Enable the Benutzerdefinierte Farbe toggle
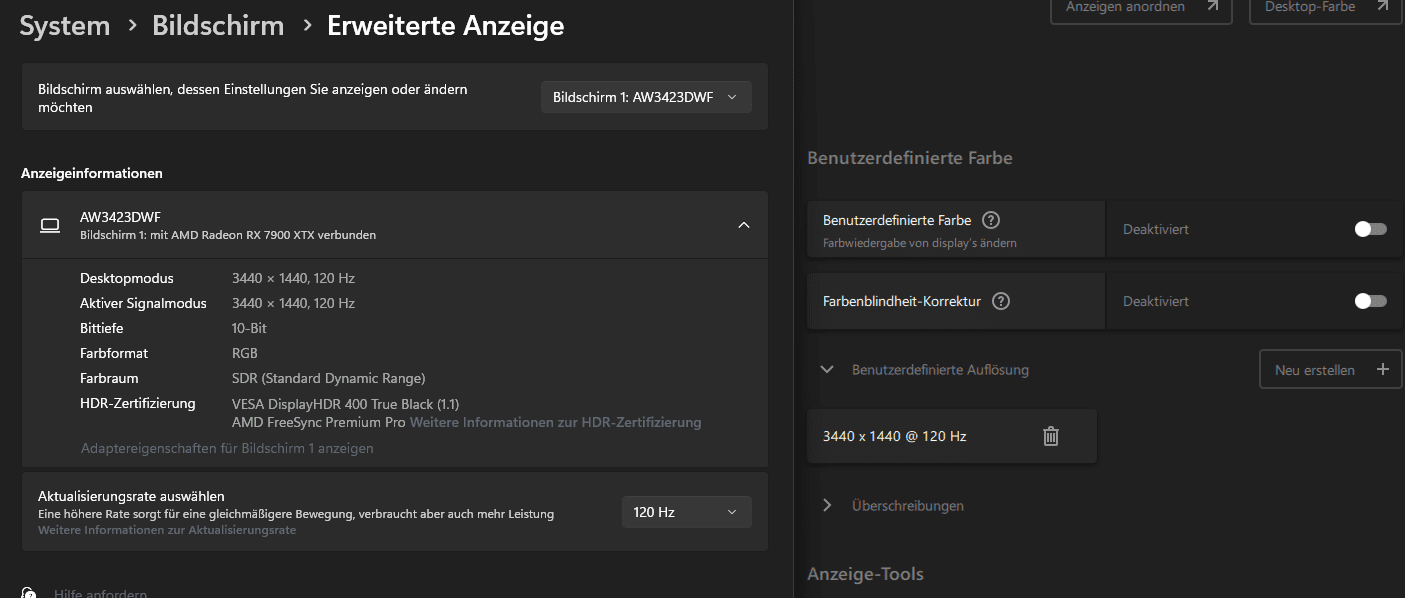 coord(1371,229)
